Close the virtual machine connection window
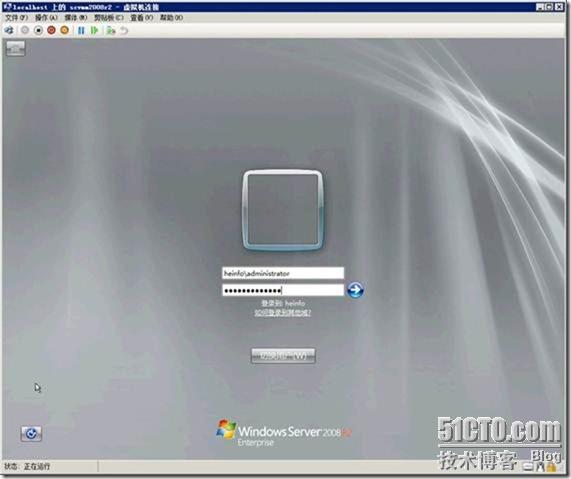The width and height of the screenshot is (571, 479). click(559, 7)
